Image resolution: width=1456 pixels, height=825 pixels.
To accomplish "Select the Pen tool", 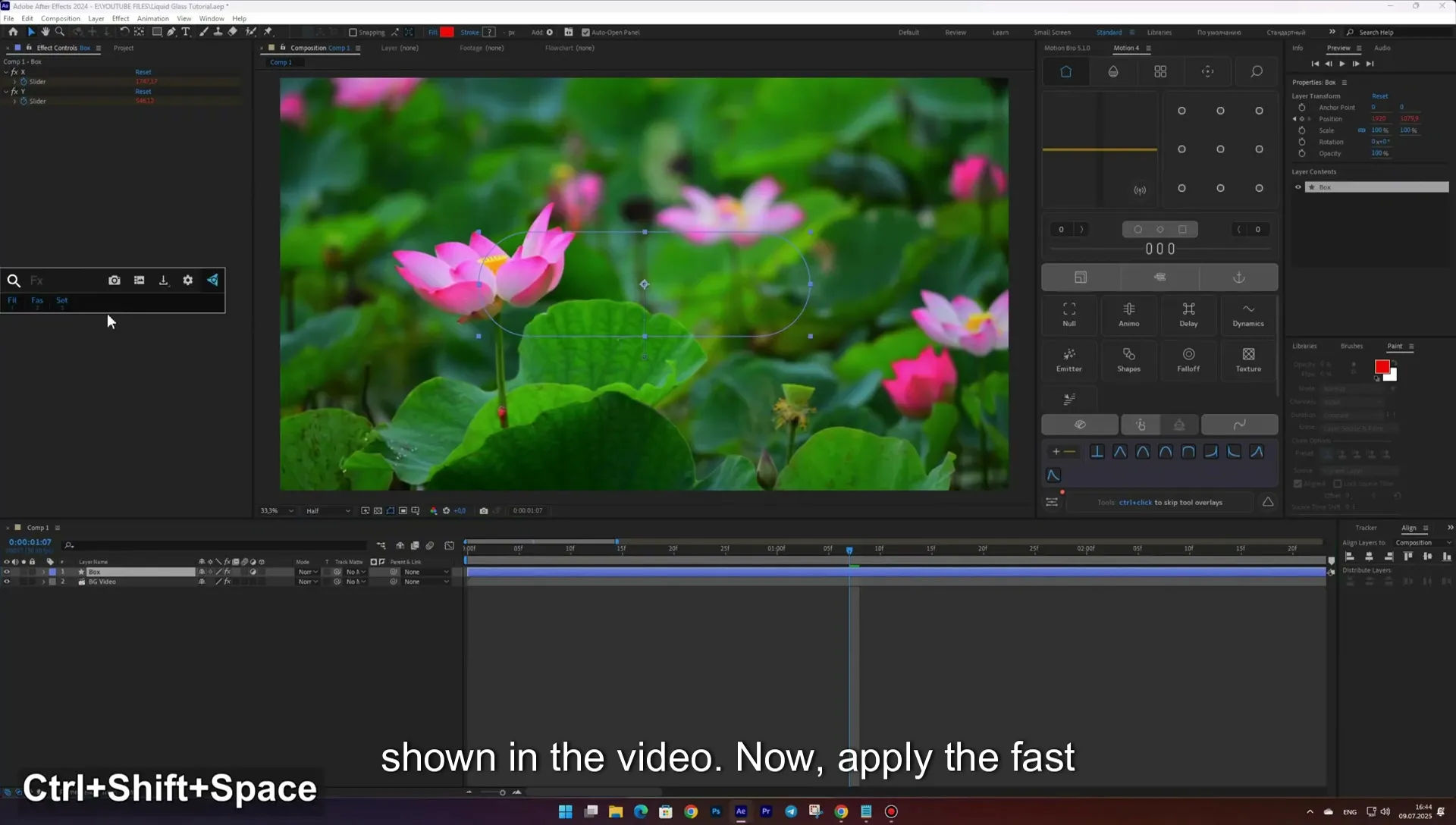I will pos(171,32).
